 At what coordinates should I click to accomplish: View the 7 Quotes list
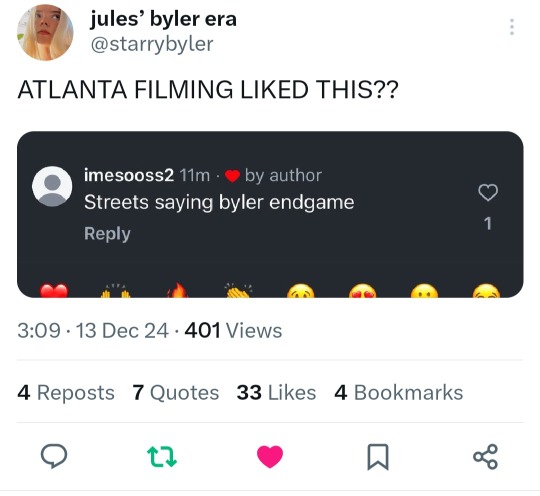(176, 392)
